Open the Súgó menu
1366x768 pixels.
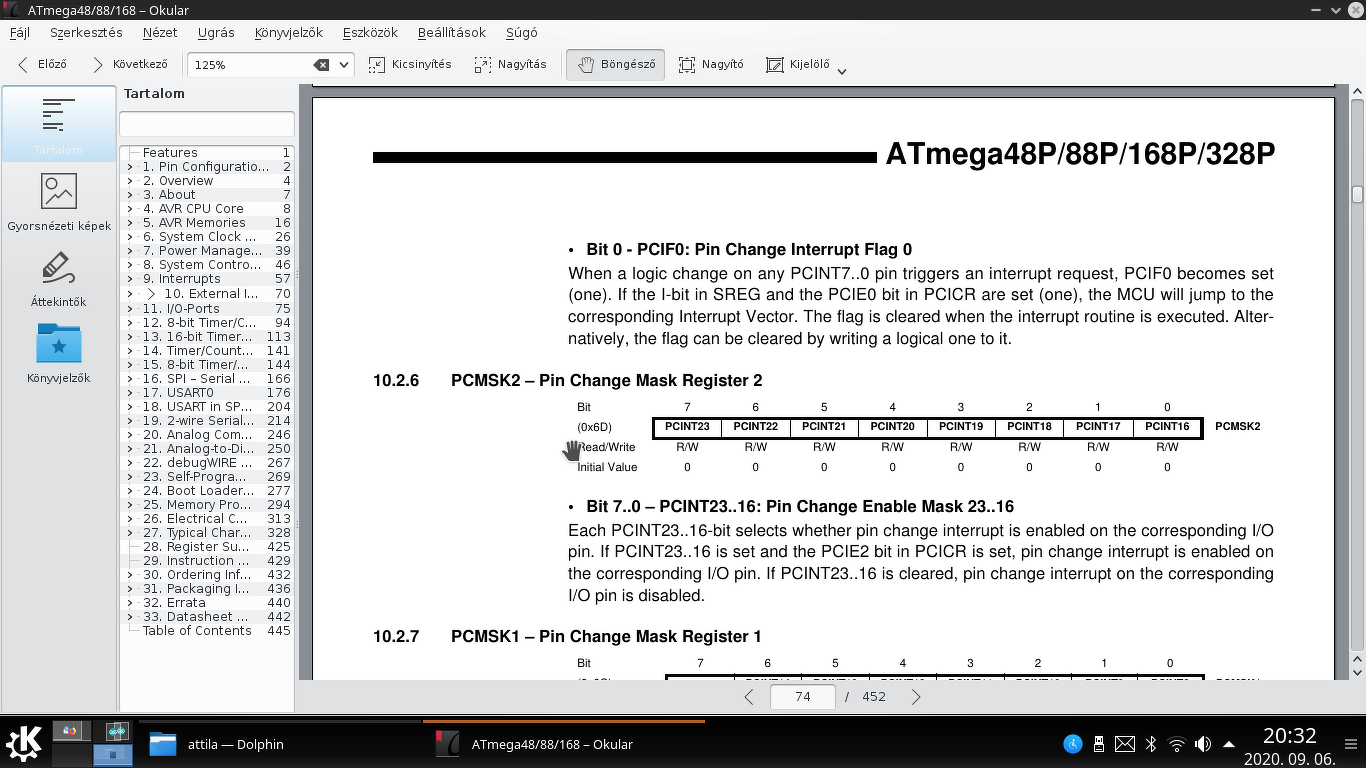coord(521,32)
